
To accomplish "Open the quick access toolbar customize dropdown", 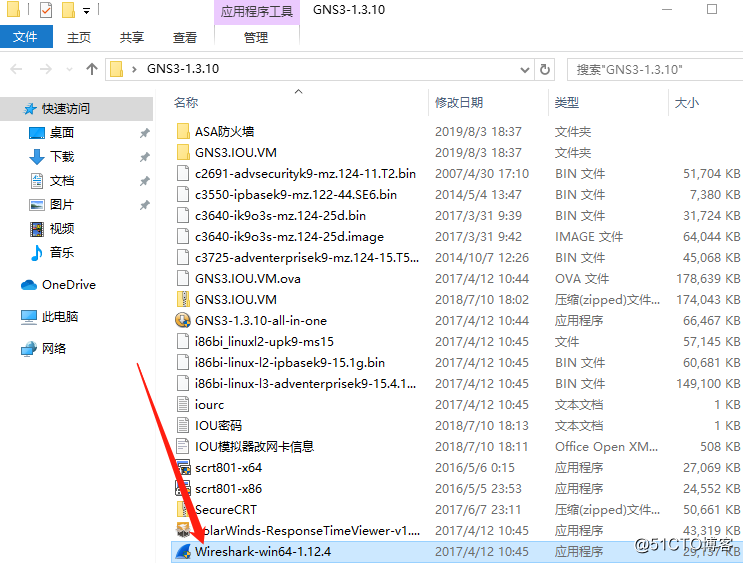I will (86, 10).
